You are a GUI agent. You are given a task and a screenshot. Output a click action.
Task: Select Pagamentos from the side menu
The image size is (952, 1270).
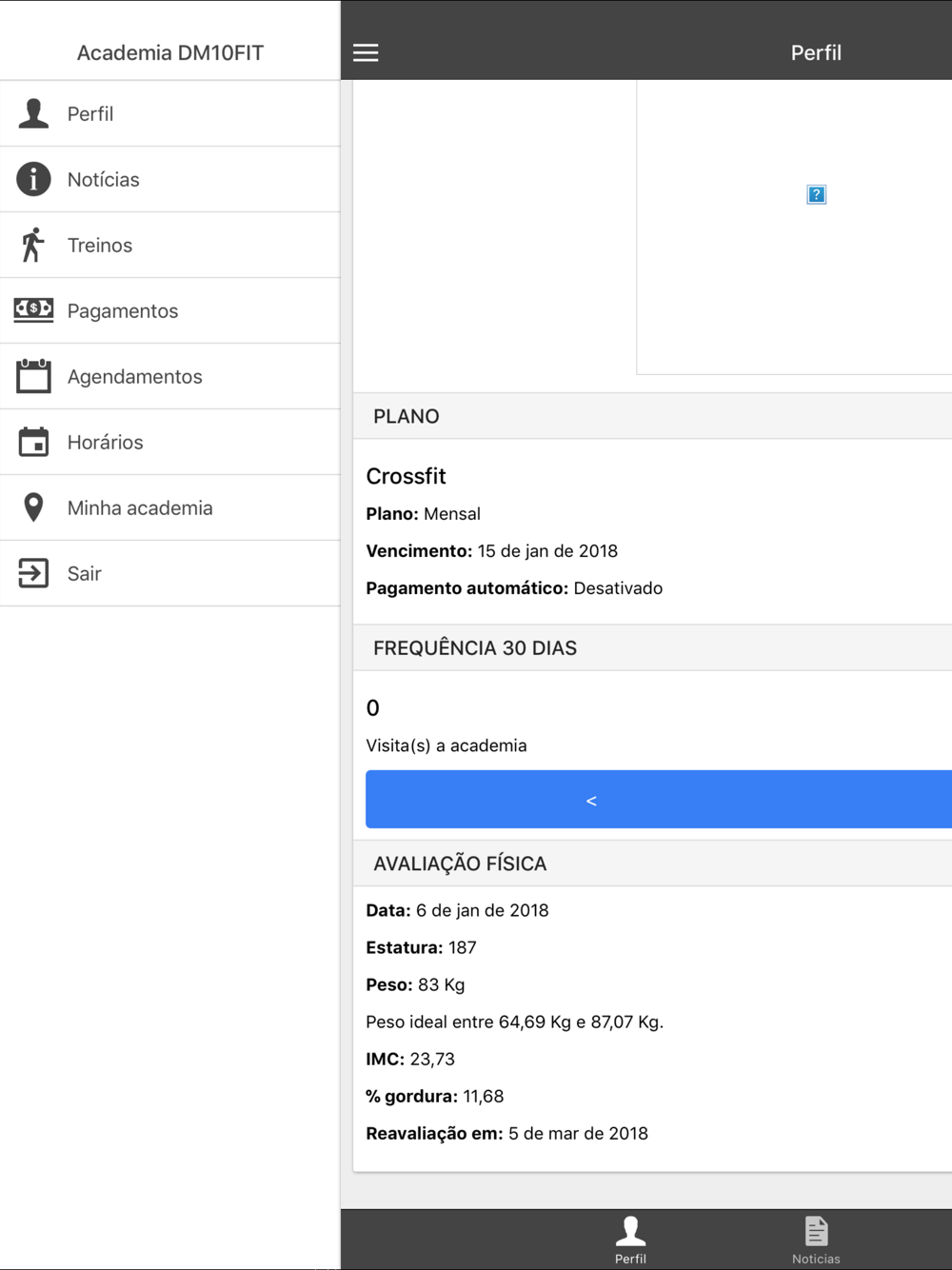click(x=123, y=311)
